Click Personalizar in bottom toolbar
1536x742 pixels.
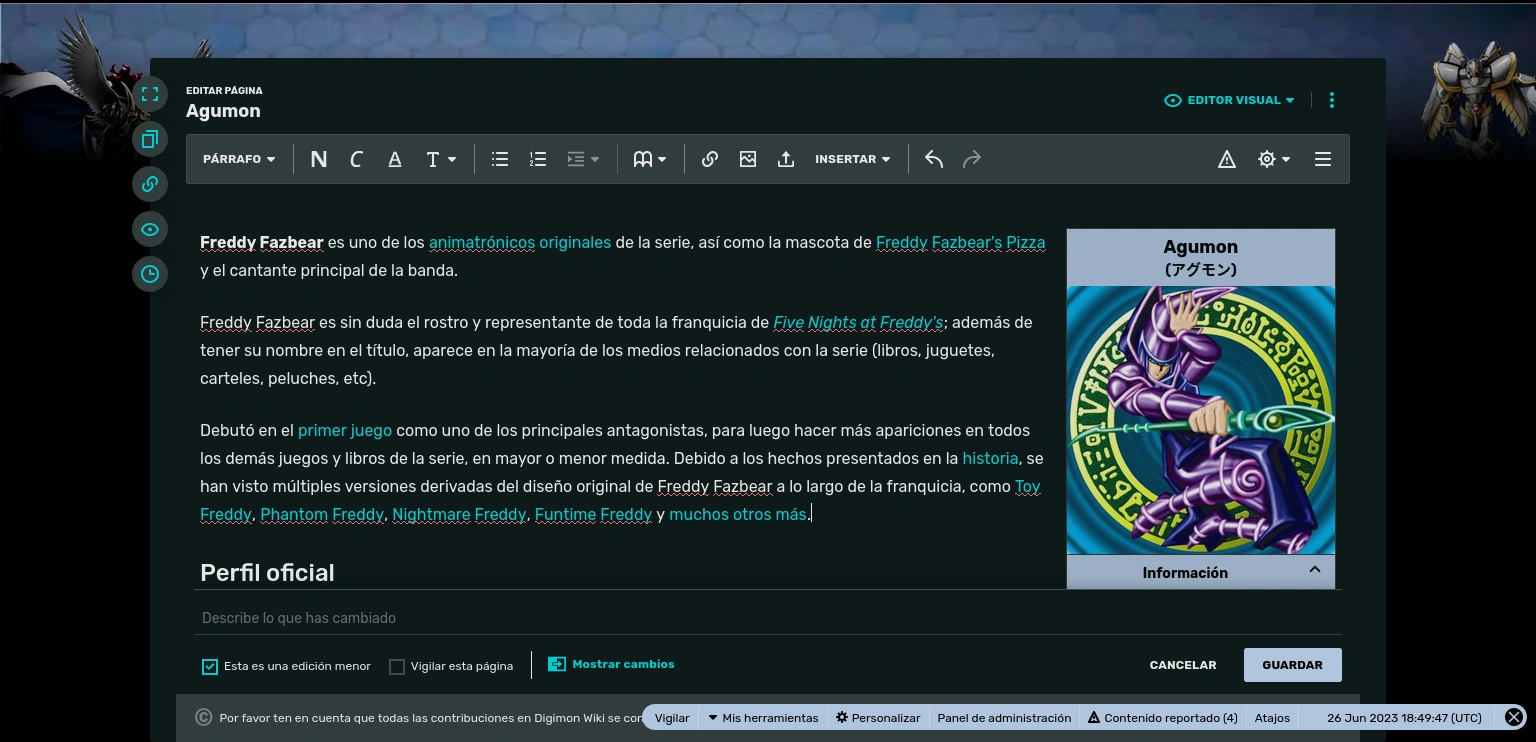(x=878, y=718)
